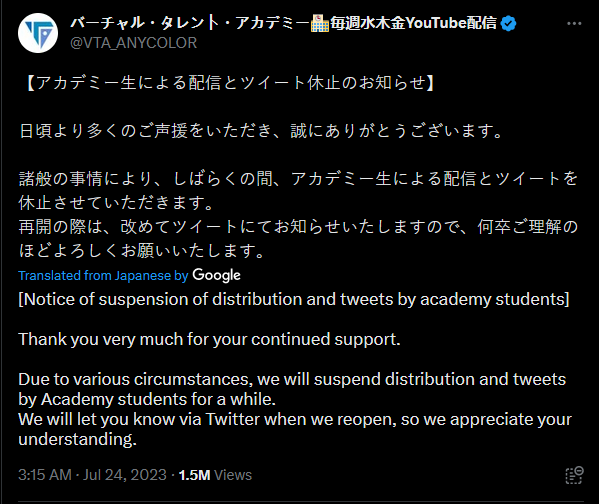Click the バーチャル・タレント・アカデミー display name
Viewport: 599px width, 504px height.
tap(189, 23)
